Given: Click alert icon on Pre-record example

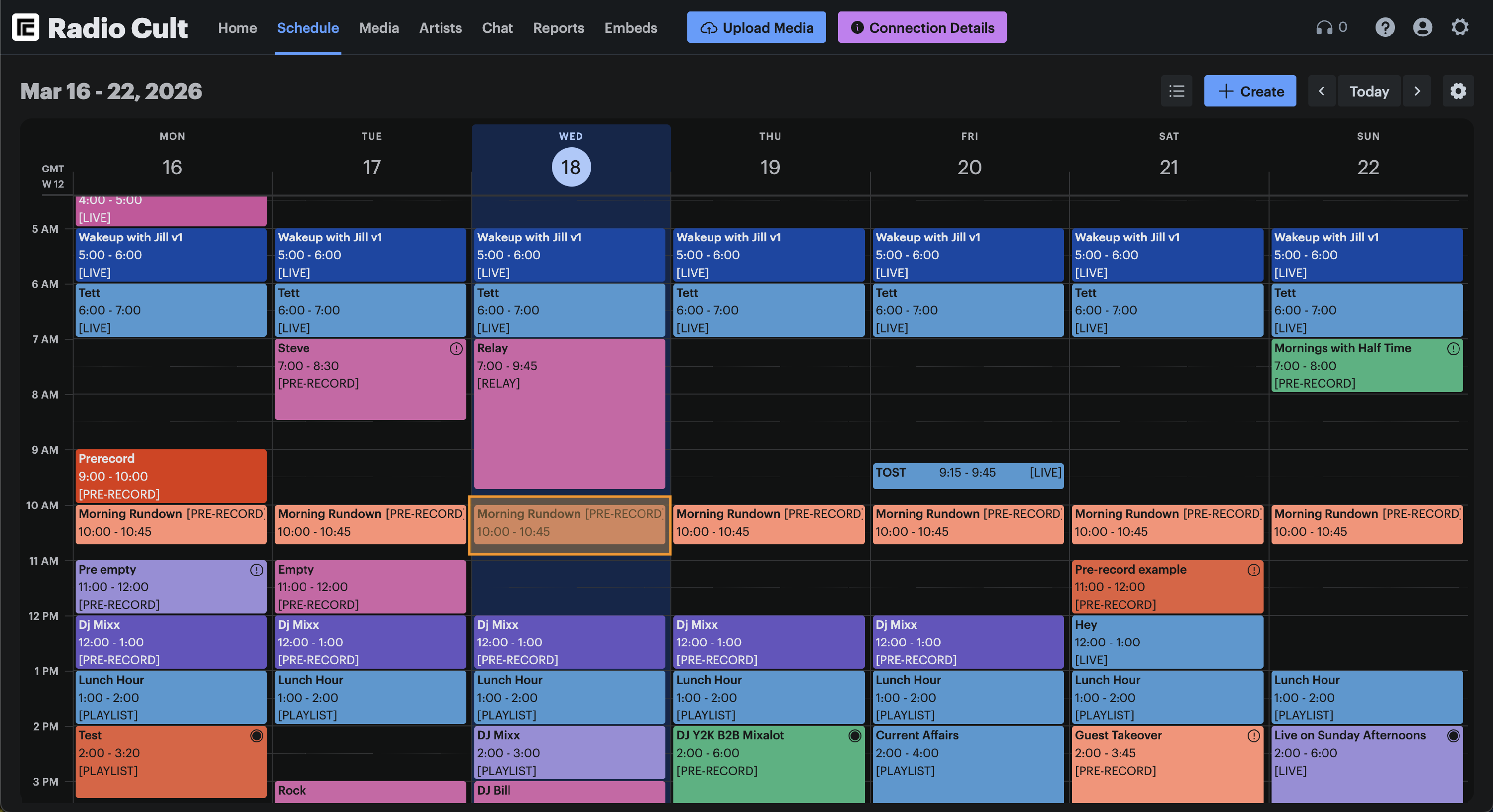Looking at the screenshot, I should pyautogui.click(x=1253, y=570).
